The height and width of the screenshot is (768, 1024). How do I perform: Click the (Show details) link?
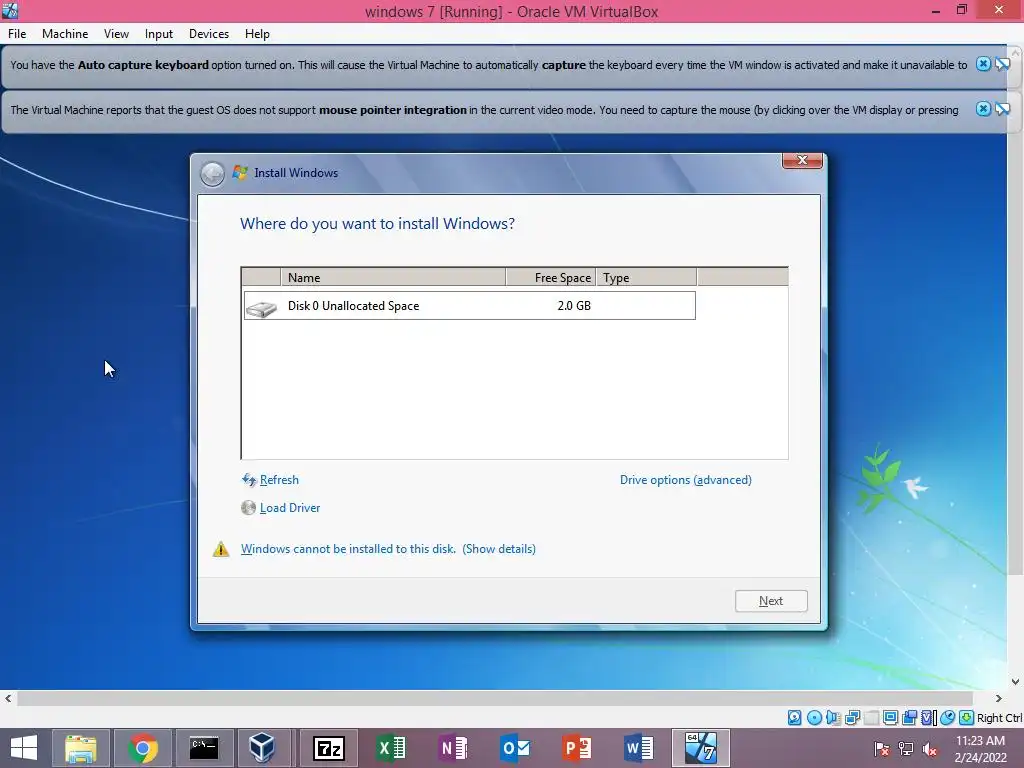(x=499, y=549)
